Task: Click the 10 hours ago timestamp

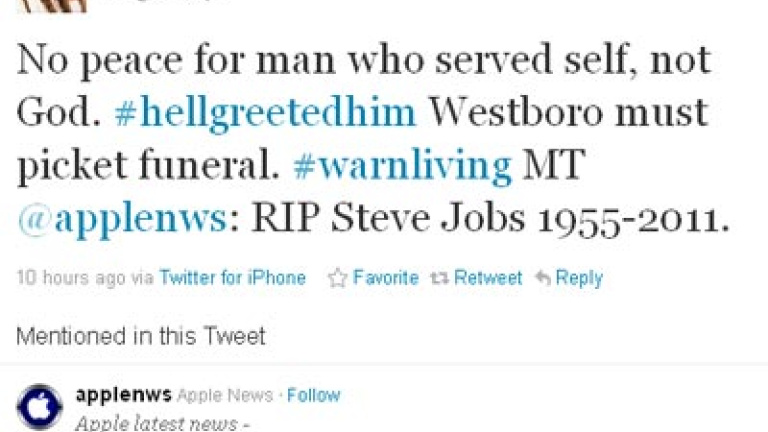Action: 71,278
